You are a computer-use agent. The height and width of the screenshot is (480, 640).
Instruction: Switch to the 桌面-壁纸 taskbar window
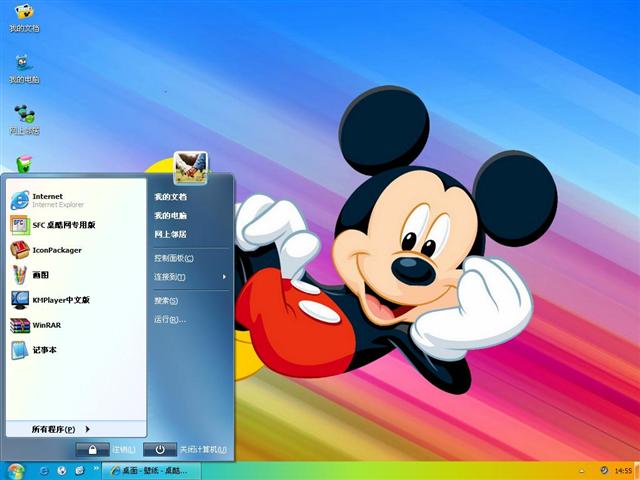(154, 470)
